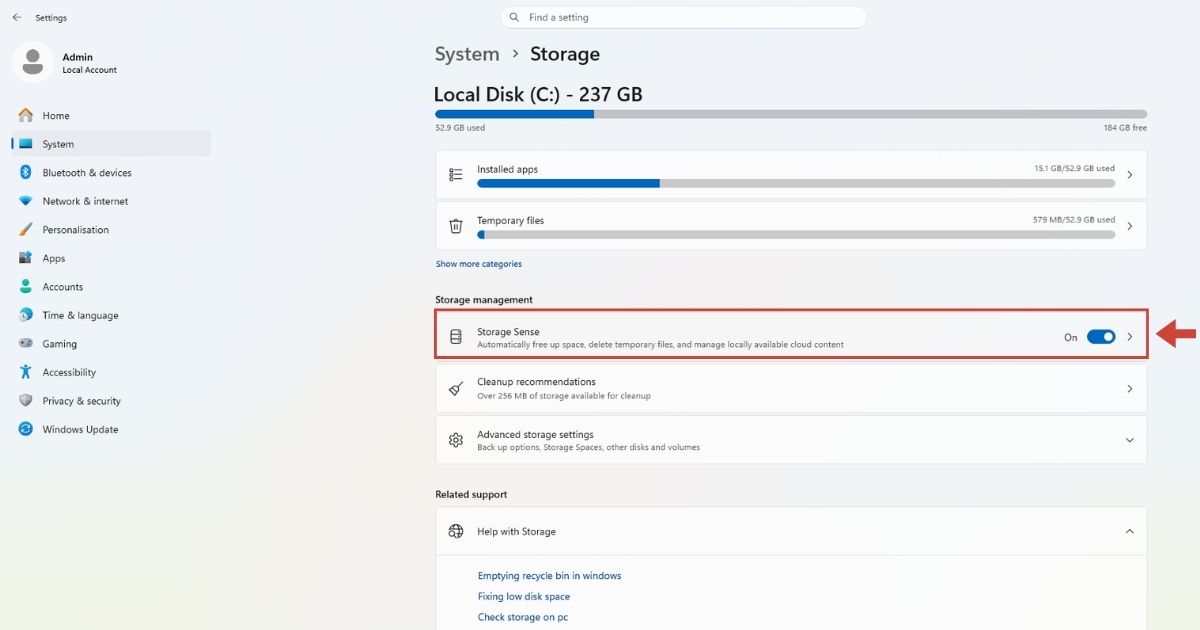Click the Find a setting search box

pos(683,17)
